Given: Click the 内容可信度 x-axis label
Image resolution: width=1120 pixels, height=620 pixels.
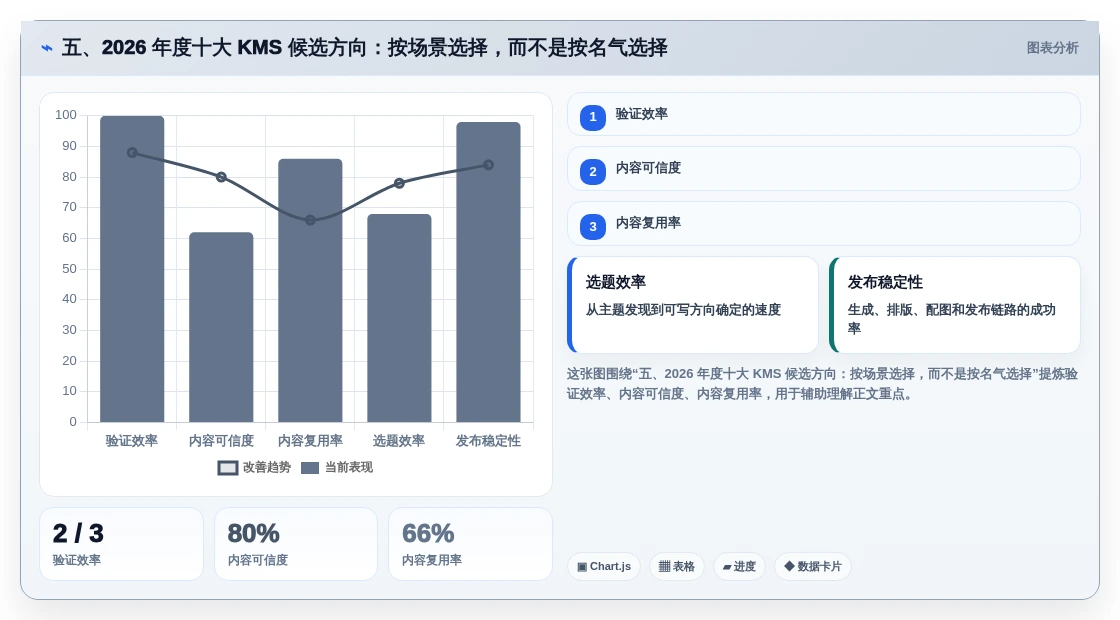Looking at the screenshot, I should 221,441.
